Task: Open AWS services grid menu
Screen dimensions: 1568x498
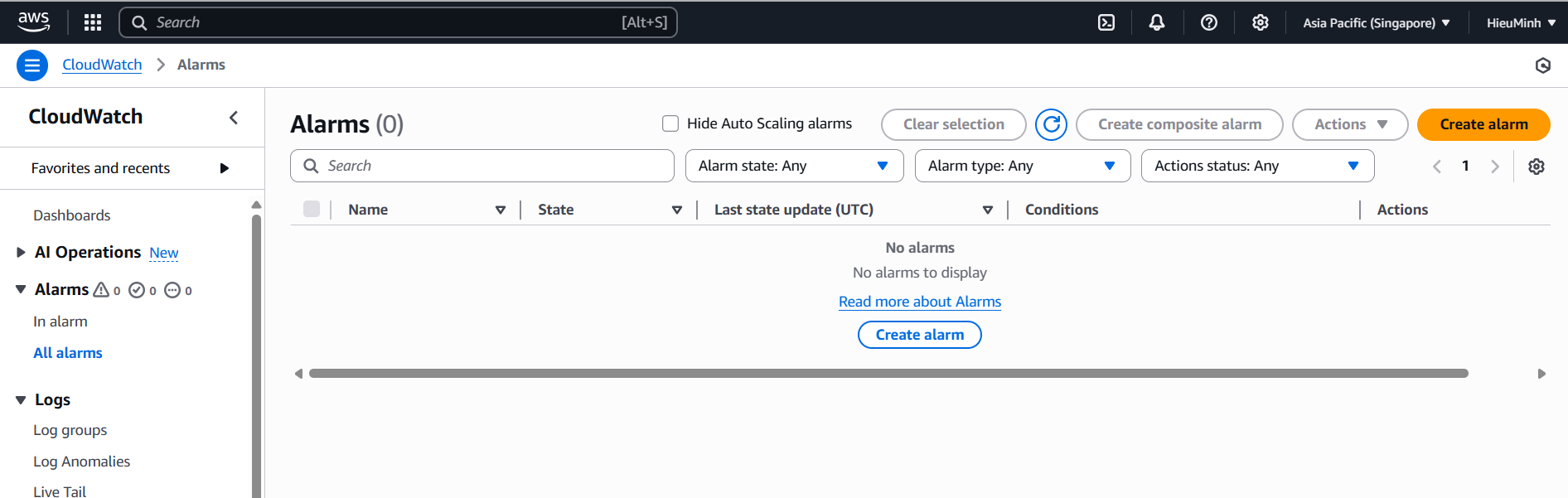Action: click(93, 22)
